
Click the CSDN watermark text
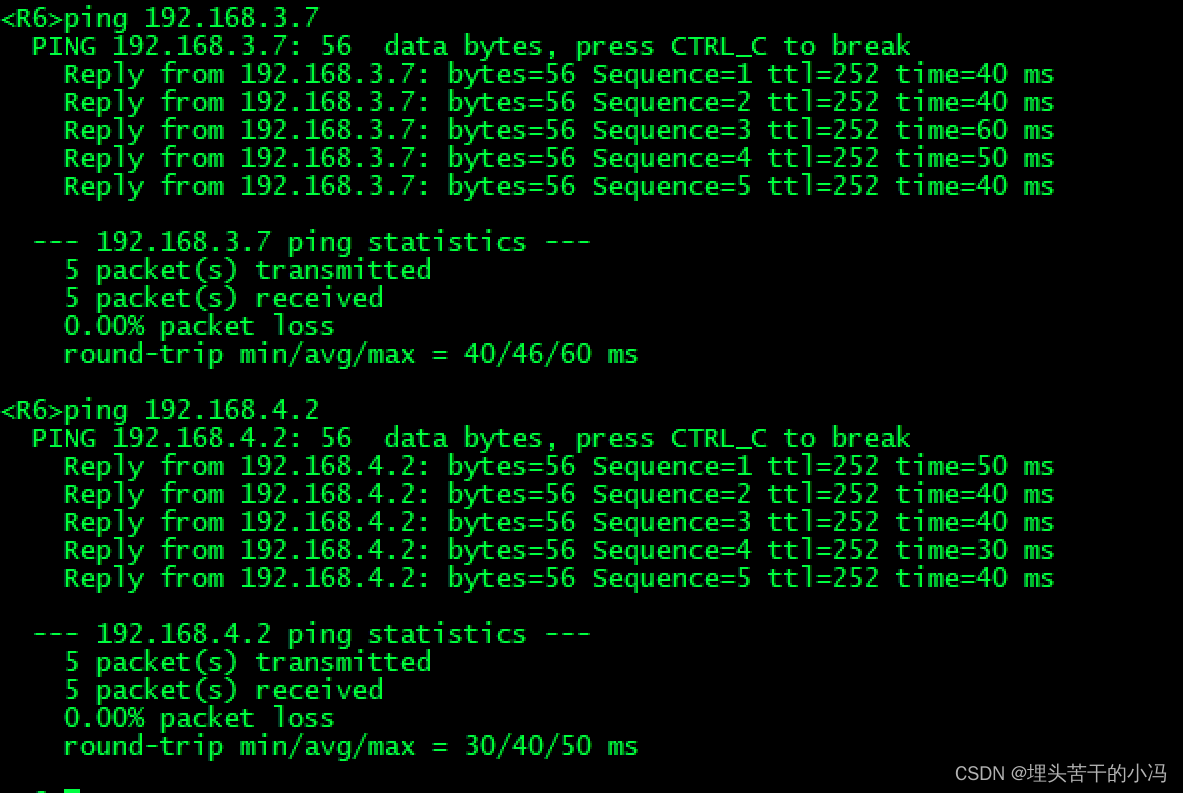[1061, 773]
